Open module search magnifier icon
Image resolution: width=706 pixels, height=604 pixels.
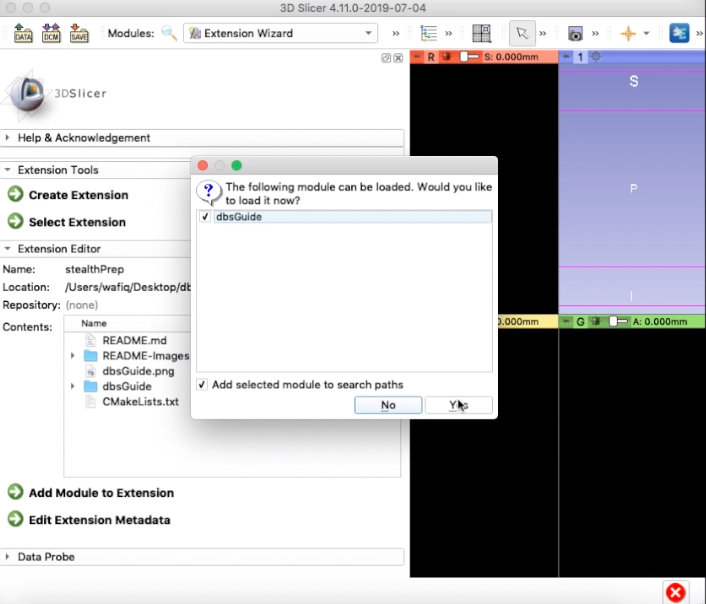coord(169,33)
